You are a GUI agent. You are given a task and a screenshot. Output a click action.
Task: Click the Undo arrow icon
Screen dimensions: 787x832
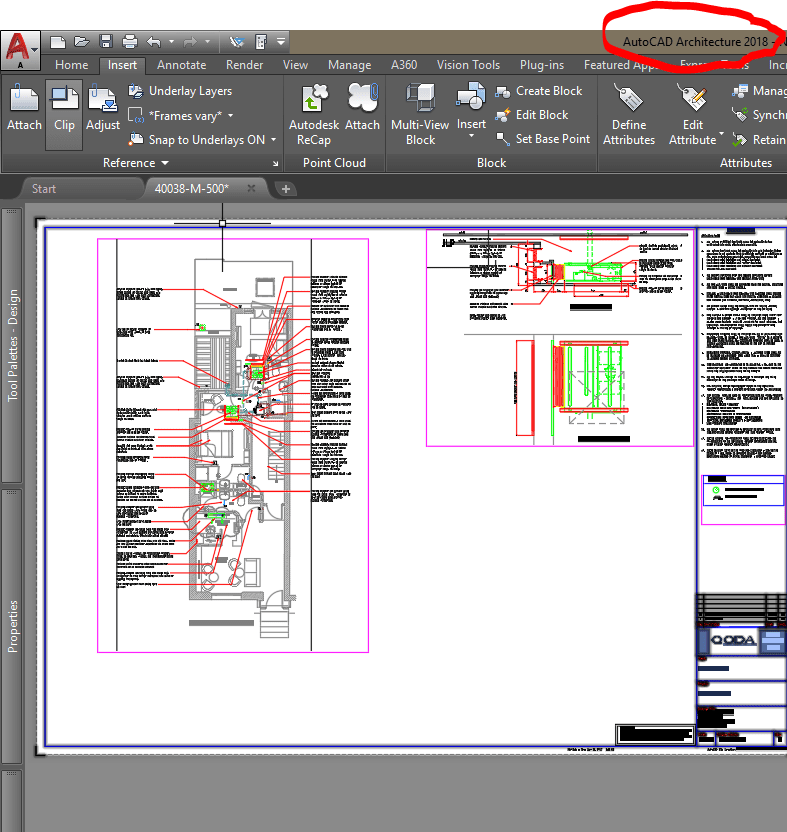click(153, 42)
